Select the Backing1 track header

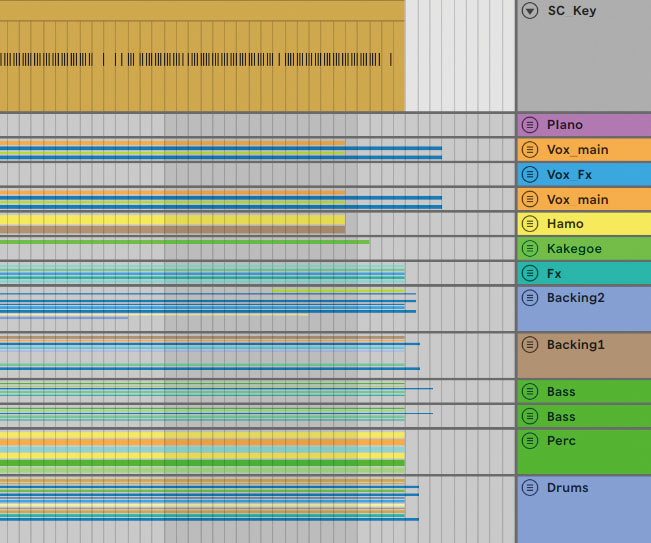pos(584,356)
